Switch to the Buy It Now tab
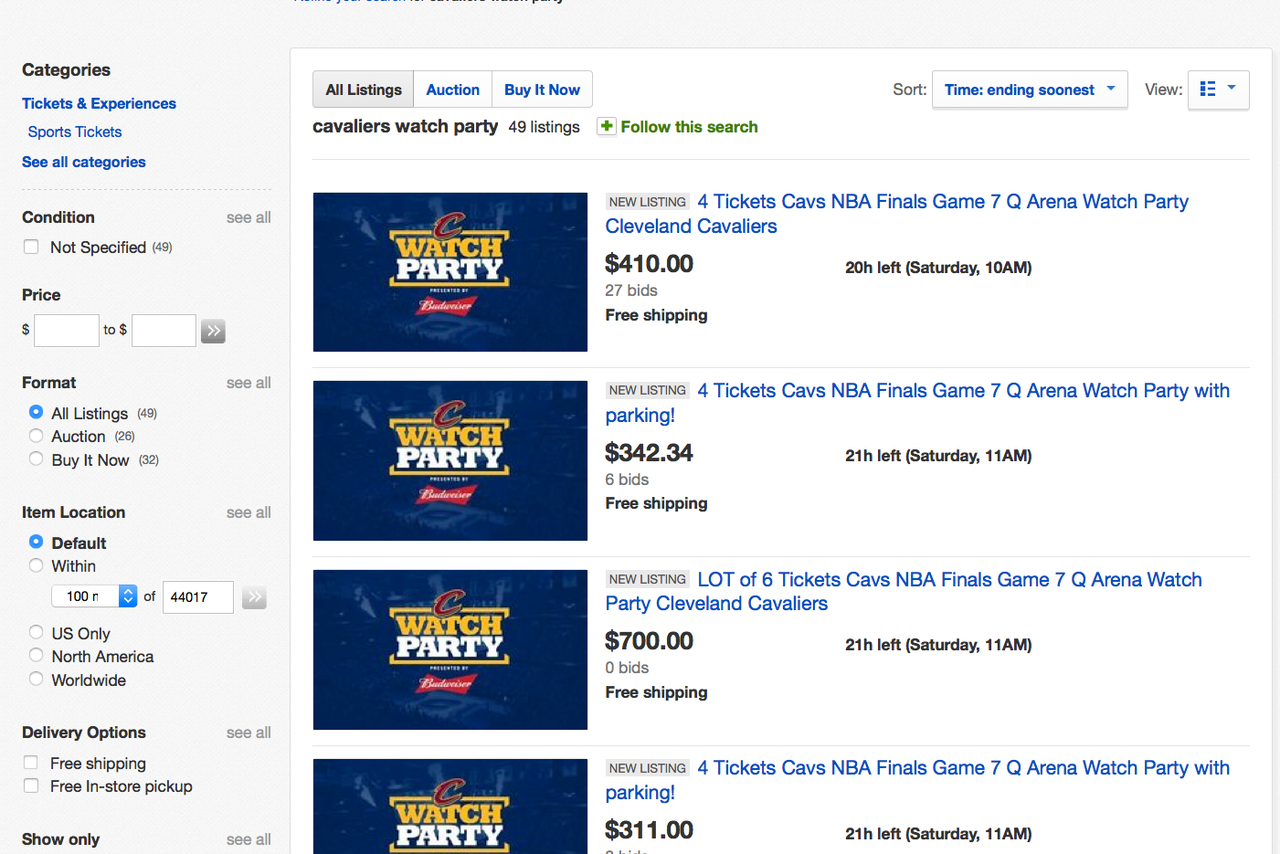The image size is (1280, 854). (x=542, y=89)
